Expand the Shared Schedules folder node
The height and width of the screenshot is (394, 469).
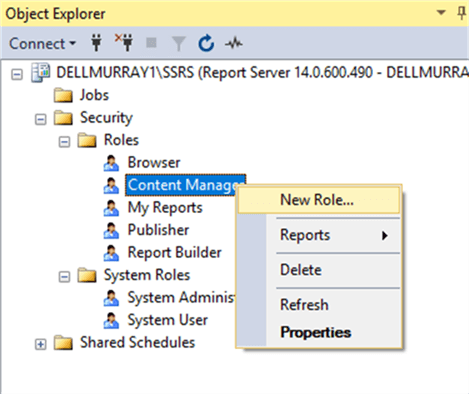click(40, 344)
